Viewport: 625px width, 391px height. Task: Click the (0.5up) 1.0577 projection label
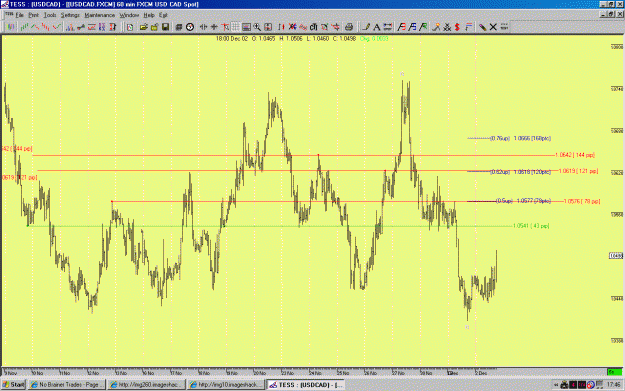(524, 201)
